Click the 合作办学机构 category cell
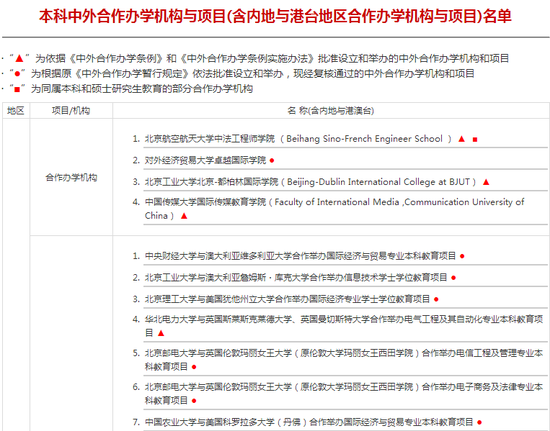The height and width of the screenshot is (431, 550). click(71, 177)
